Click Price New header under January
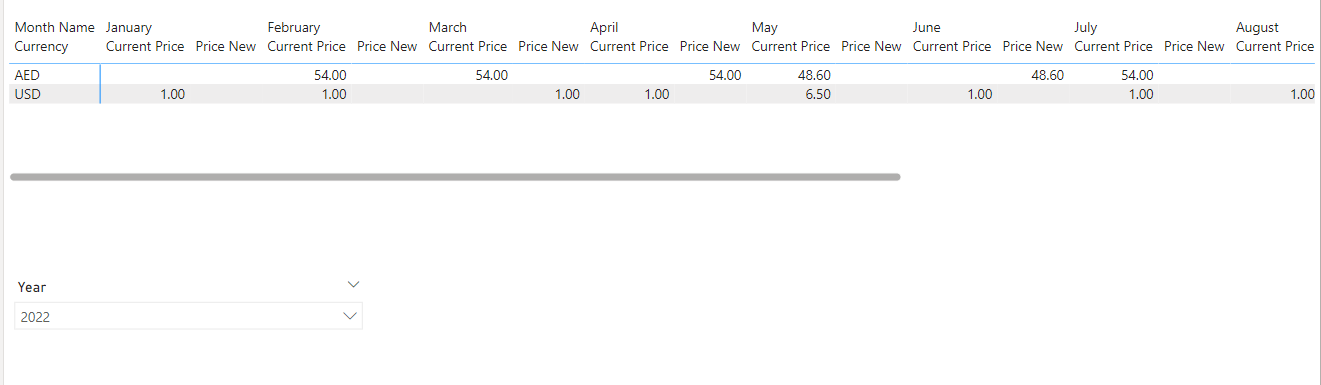Viewport: 1321px width, 385px height. (x=226, y=46)
